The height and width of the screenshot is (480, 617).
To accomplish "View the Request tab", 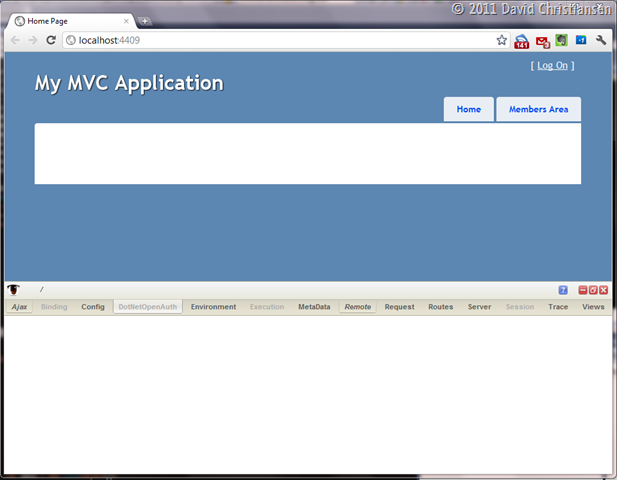I will pos(399,307).
